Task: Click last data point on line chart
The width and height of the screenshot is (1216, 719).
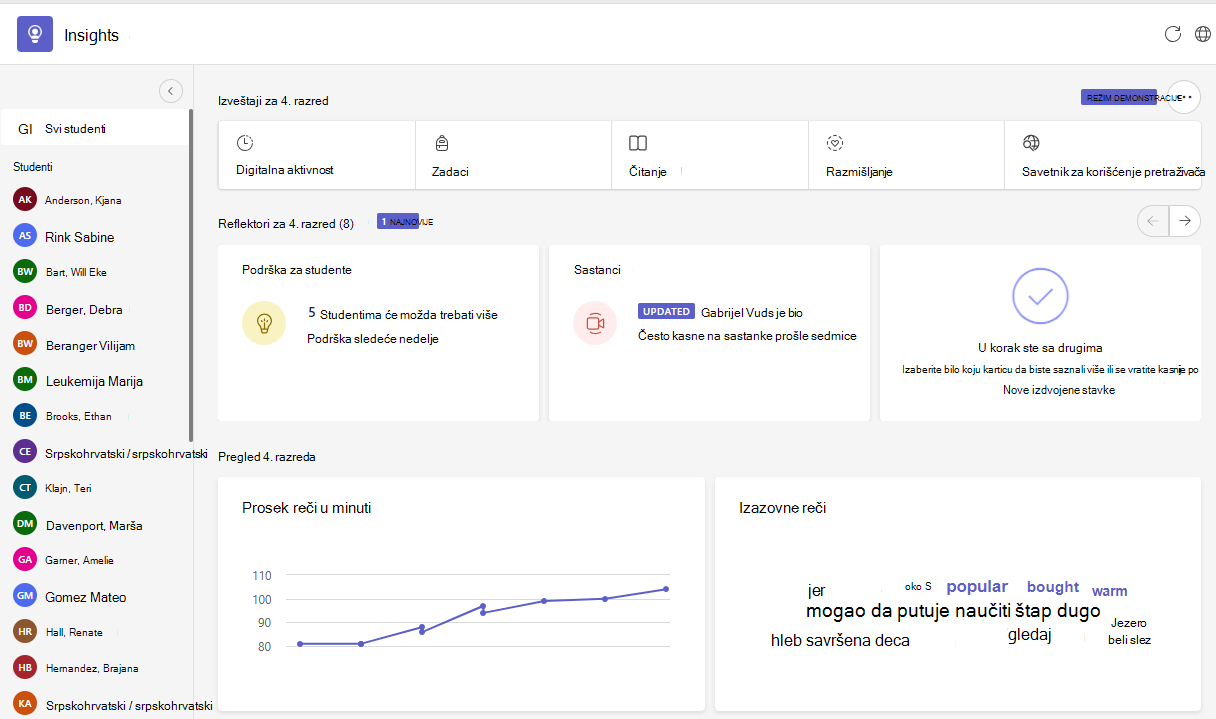Action: coord(665,589)
